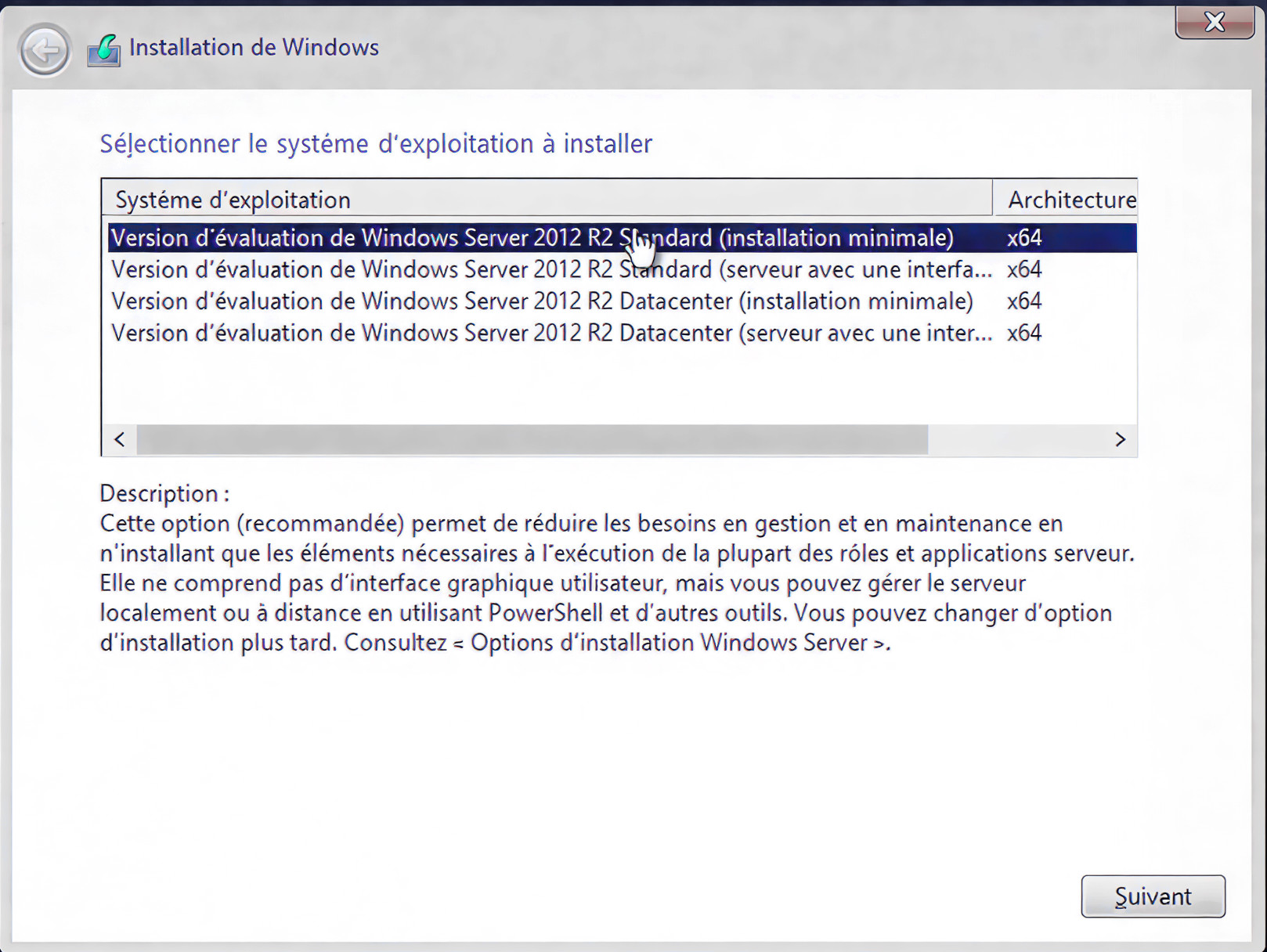Click the divider between the two column headers
This screenshot has width=1267, height=952.
[x=992, y=198]
